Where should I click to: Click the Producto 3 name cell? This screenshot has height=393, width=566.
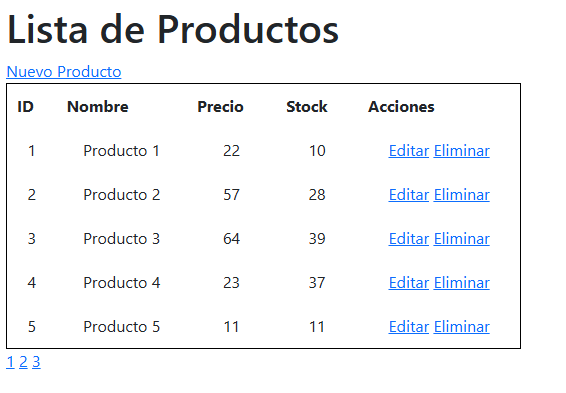point(122,239)
